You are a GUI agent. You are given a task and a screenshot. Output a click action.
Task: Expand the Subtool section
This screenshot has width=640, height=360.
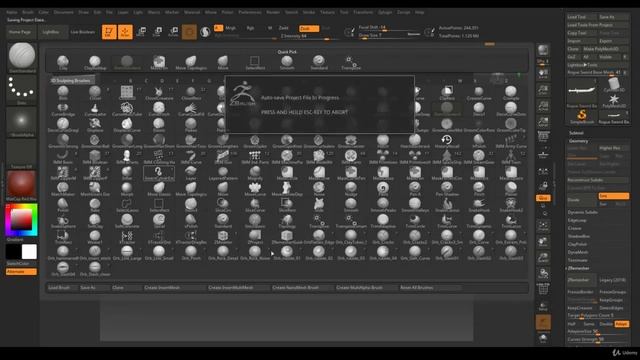(x=576, y=133)
